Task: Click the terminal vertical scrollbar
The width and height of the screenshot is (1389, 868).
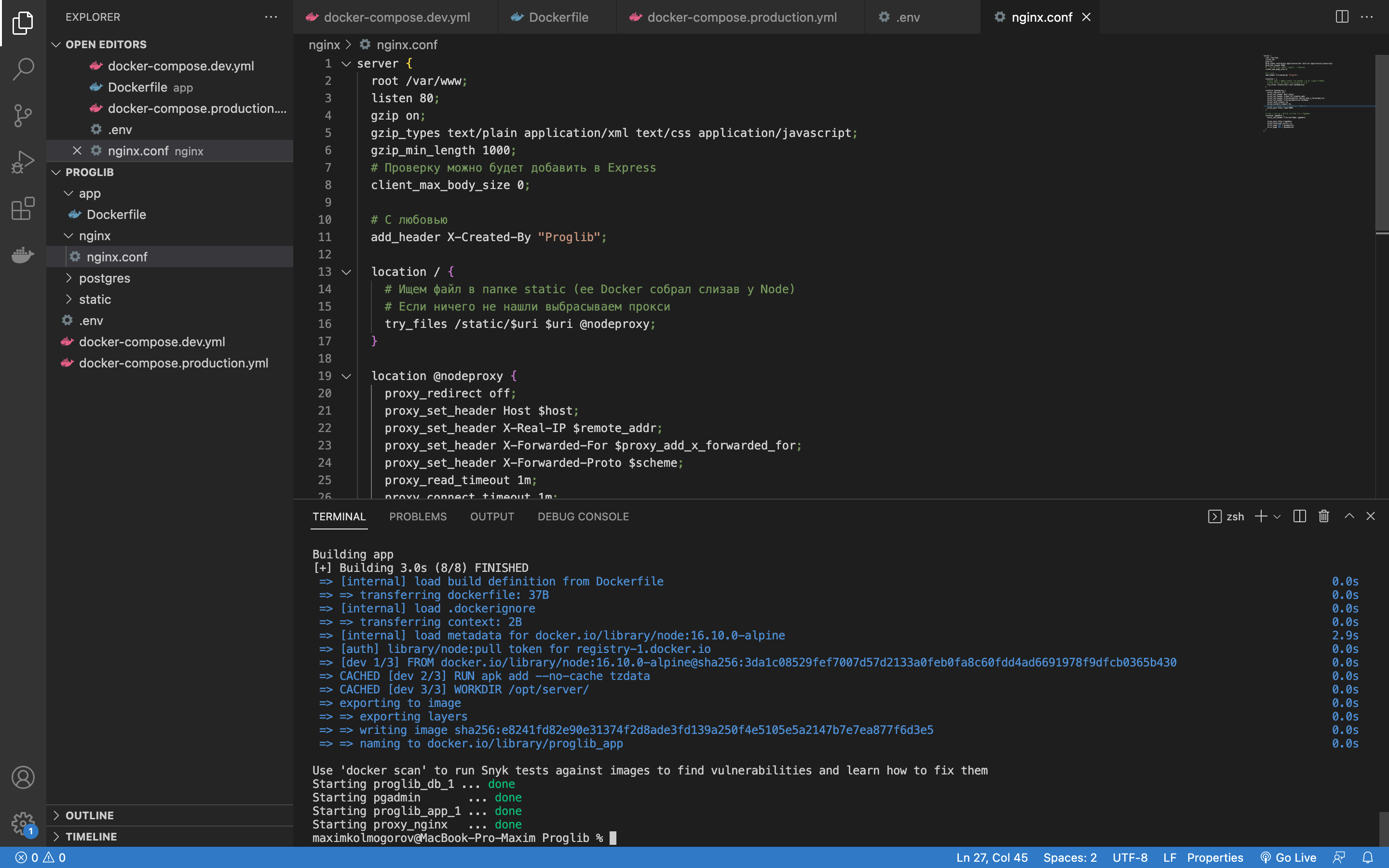Action: tap(1383, 828)
